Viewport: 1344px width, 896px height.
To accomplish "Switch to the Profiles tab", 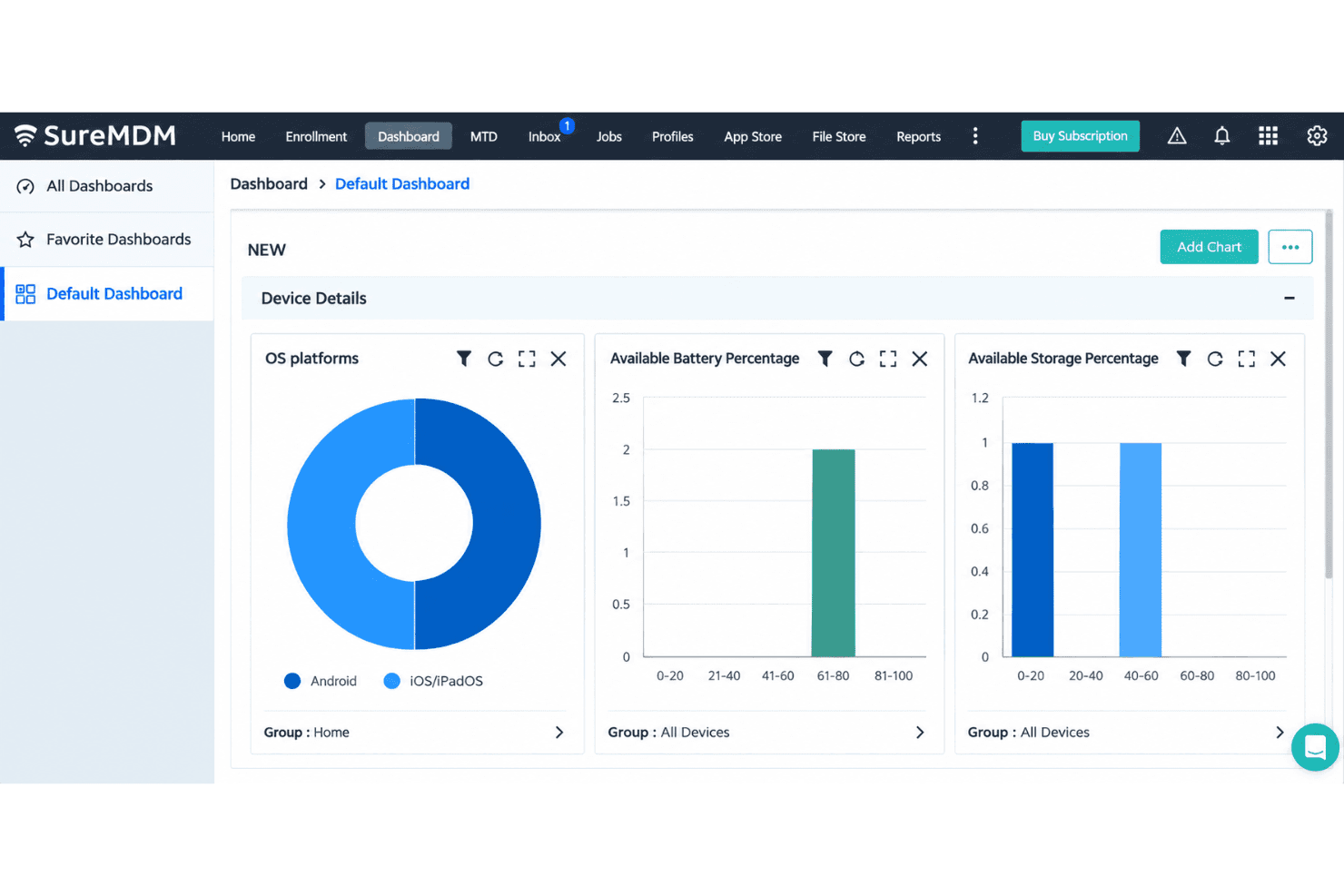I will [x=672, y=136].
